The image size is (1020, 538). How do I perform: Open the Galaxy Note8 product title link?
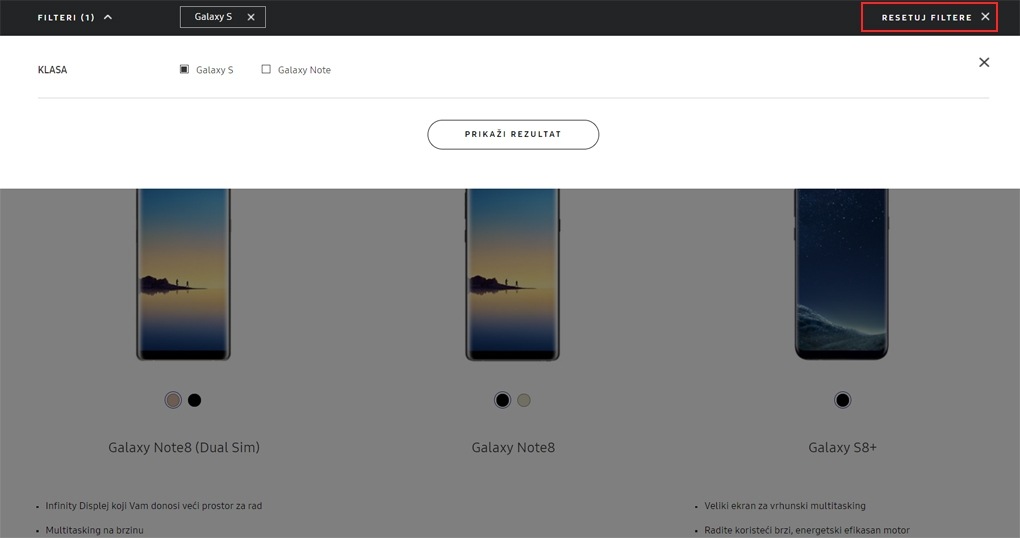click(513, 448)
